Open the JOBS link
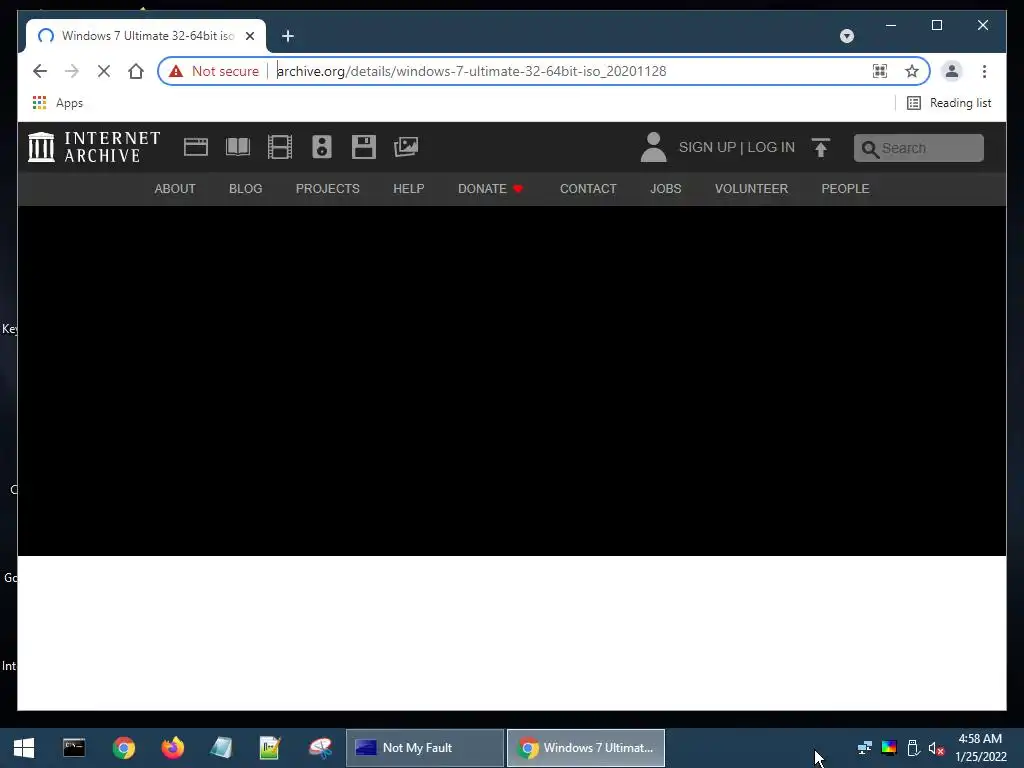Viewport: 1024px width, 768px height. (665, 189)
